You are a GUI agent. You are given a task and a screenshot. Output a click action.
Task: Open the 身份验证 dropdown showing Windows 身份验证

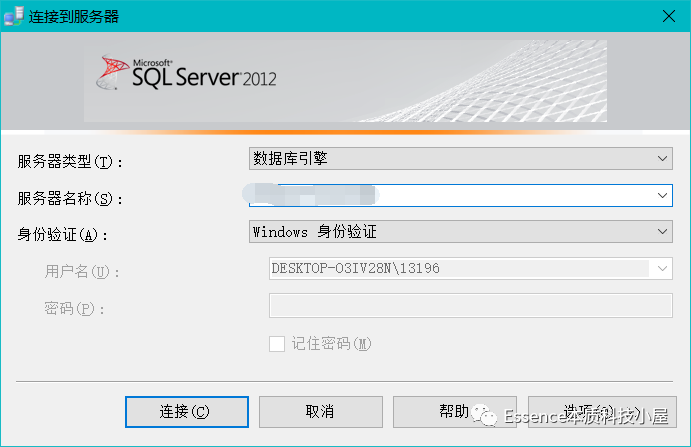tap(461, 232)
